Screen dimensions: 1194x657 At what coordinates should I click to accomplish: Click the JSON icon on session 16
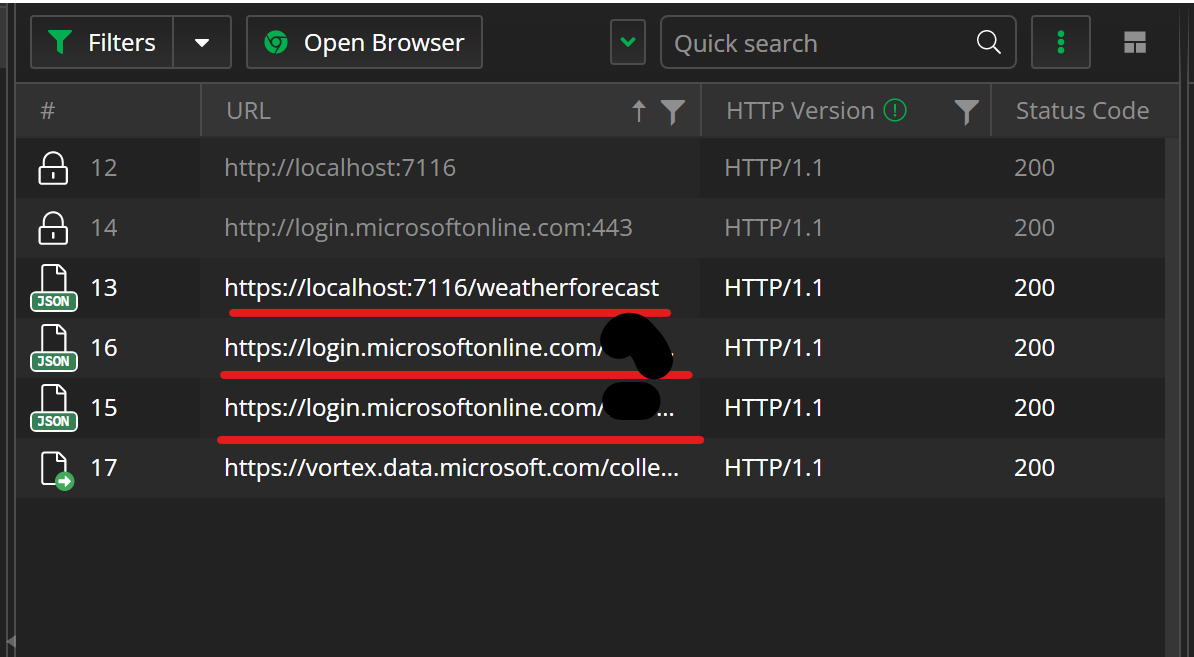pyautogui.click(x=53, y=348)
